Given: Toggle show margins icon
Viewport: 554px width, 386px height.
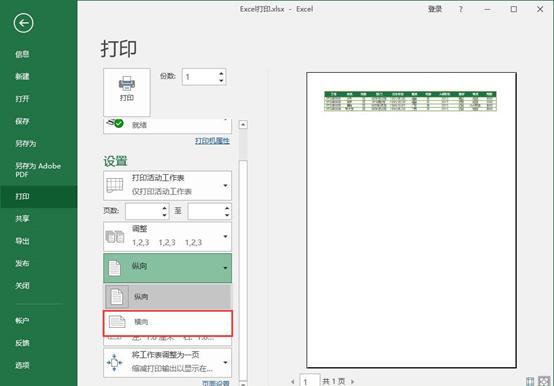Looking at the screenshot, I should 530,381.
